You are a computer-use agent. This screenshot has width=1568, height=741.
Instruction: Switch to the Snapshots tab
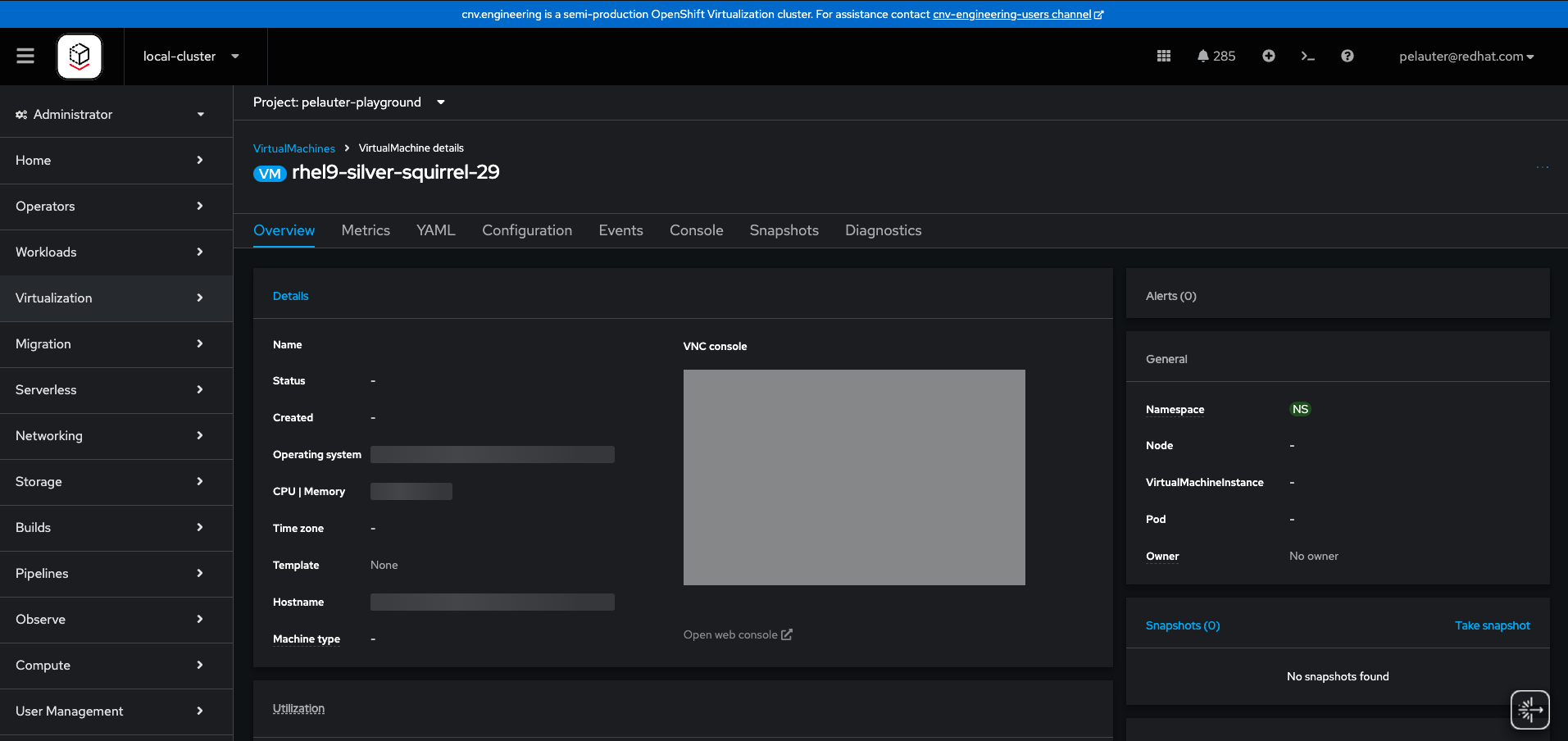(x=784, y=230)
